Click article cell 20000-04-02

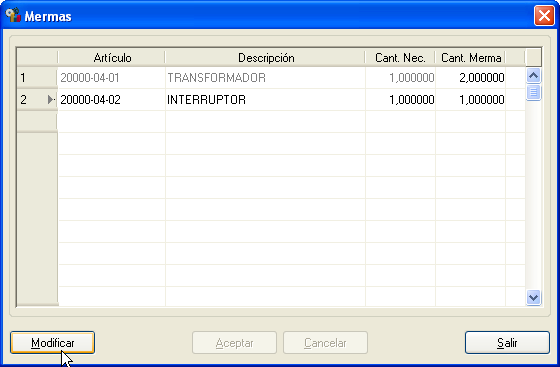tap(112, 100)
